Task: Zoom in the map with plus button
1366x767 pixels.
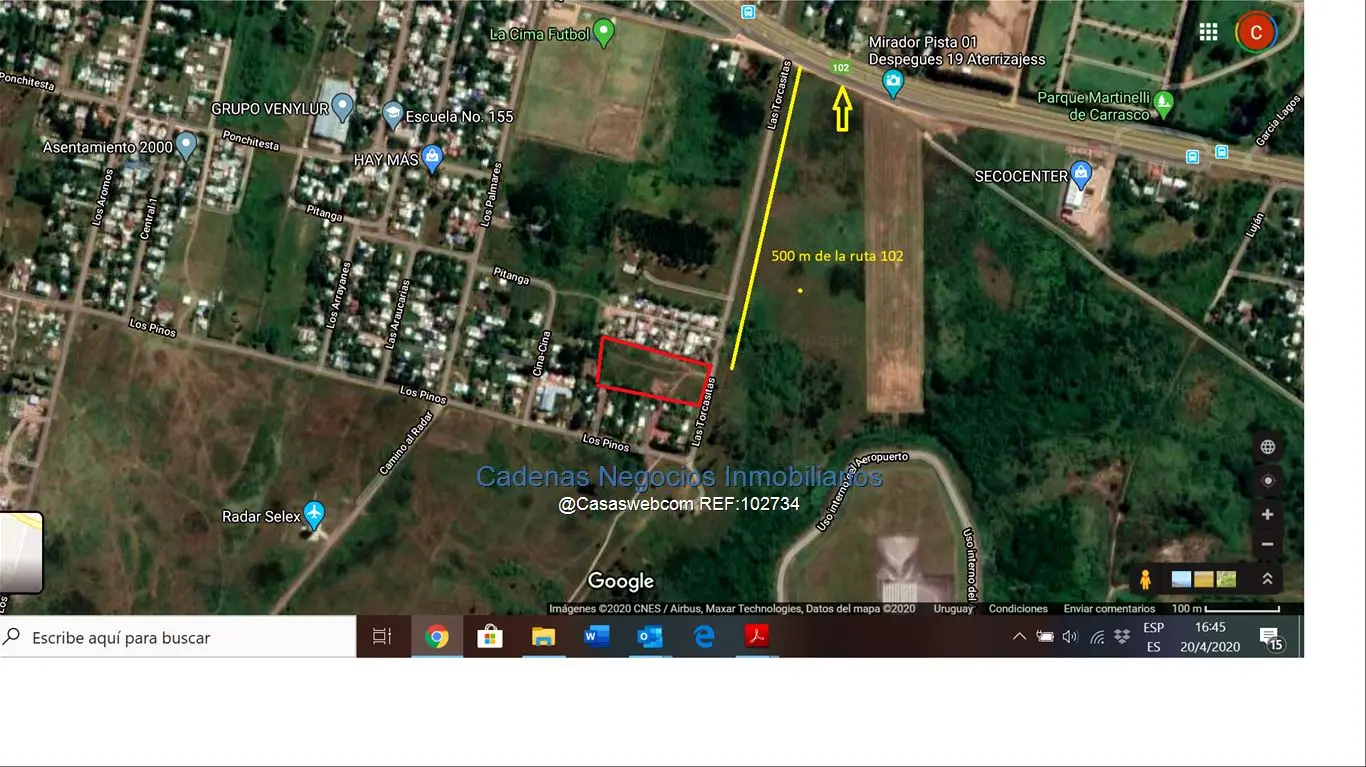Action: click(x=1267, y=514)
